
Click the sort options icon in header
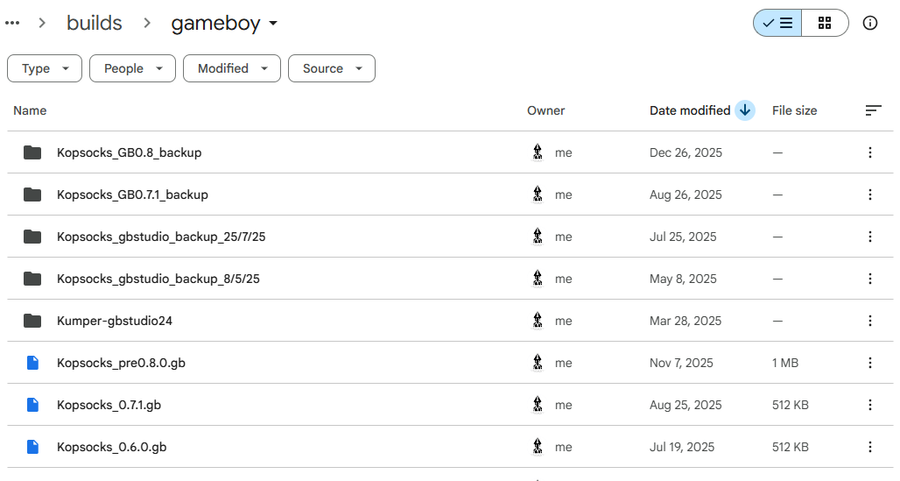(x=873, y=111)
